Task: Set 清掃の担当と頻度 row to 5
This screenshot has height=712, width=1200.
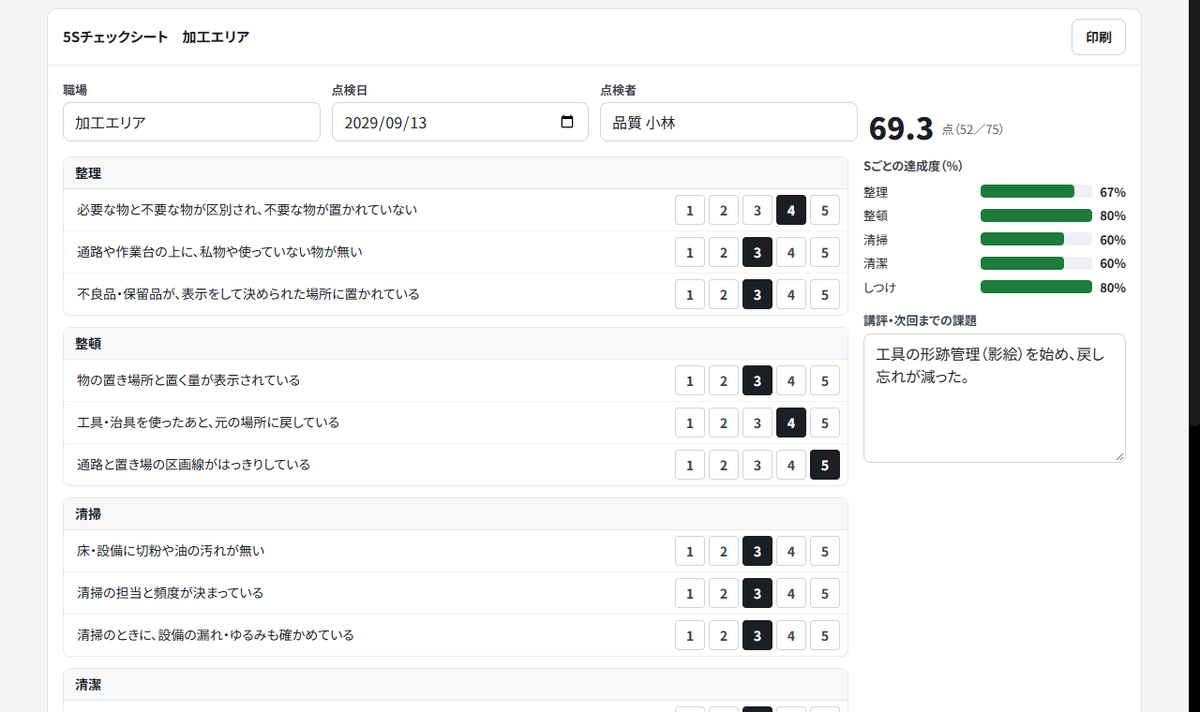Action: click(x=824, y=593)
